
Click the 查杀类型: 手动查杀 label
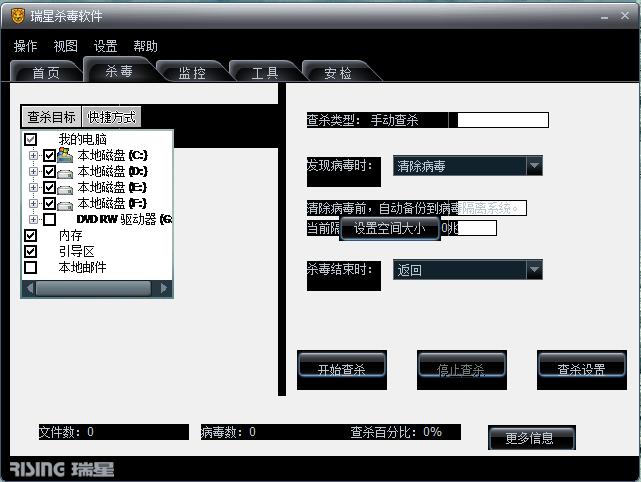[x=363, y=120]
